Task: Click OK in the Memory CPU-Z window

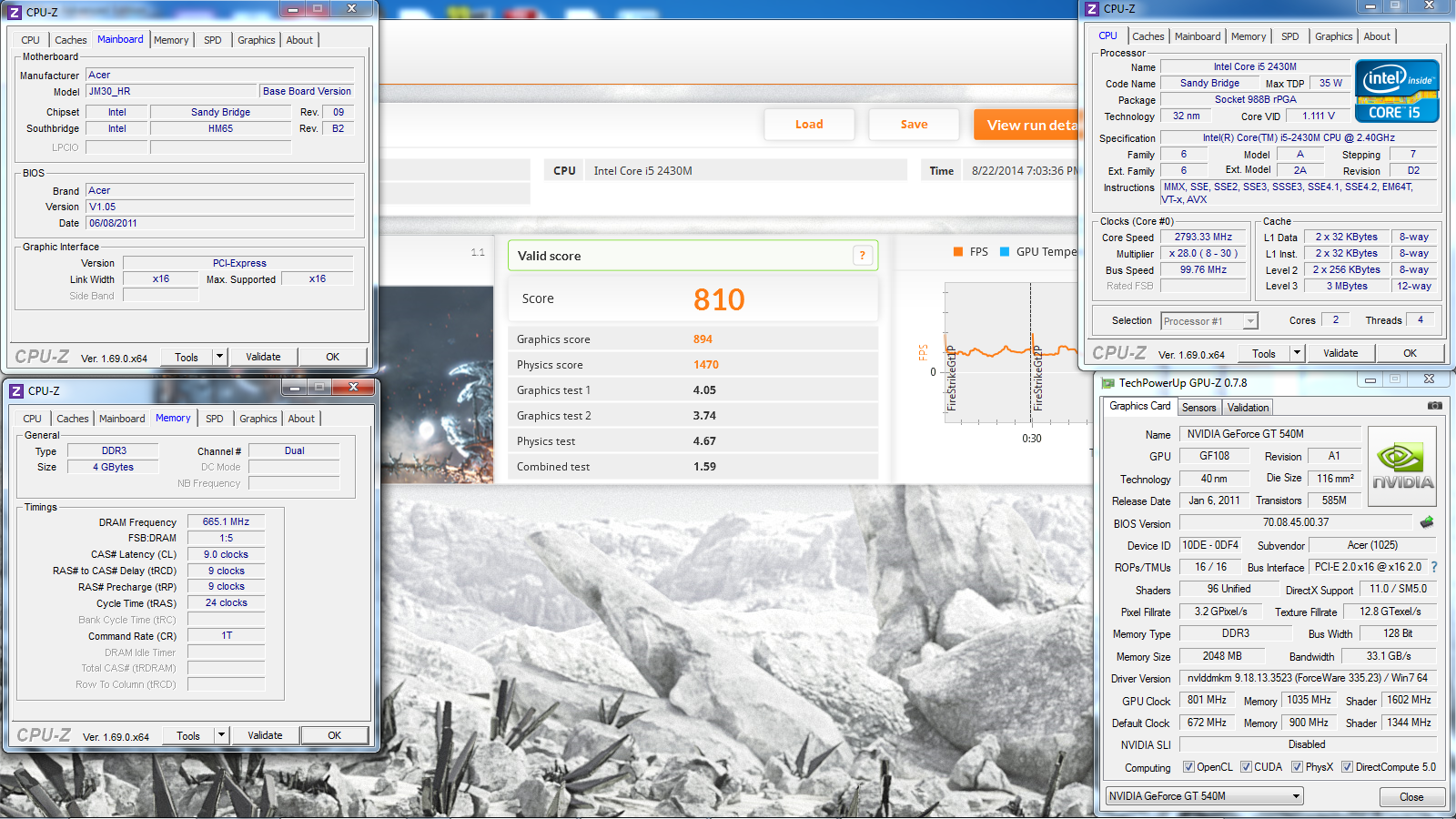Action: (x=334, y=735)
